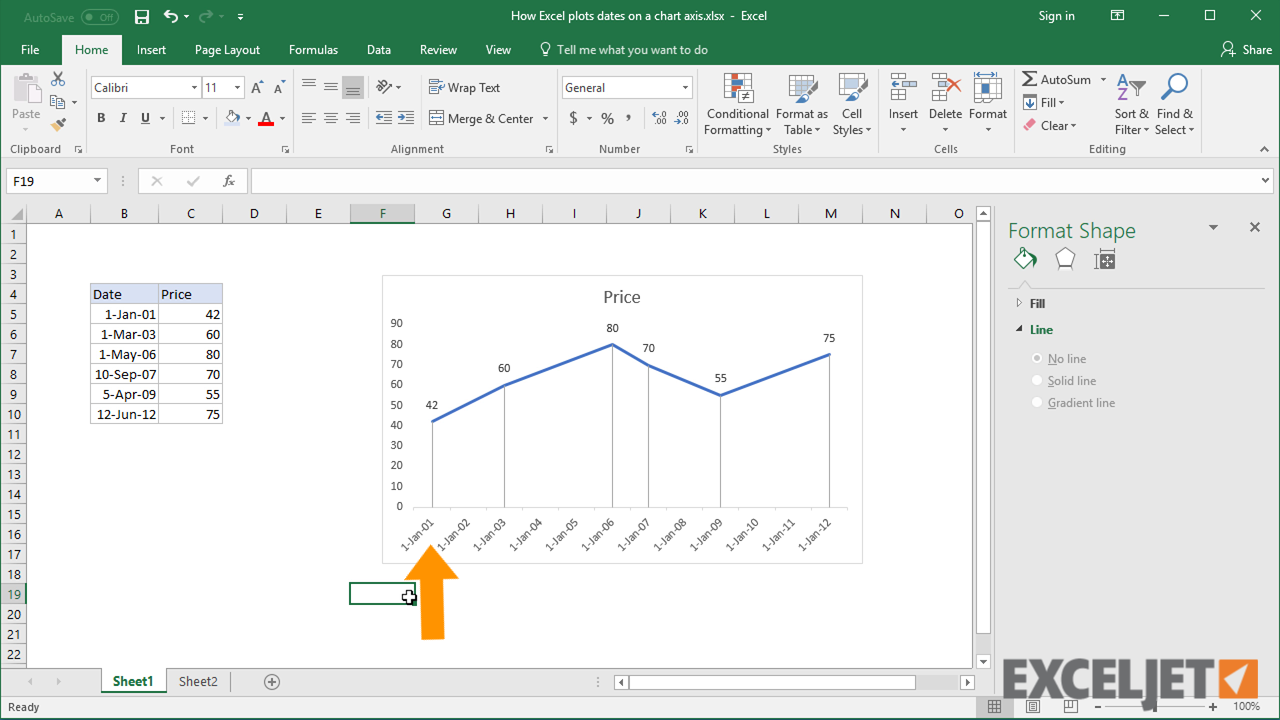Click the Format as Table button
This screenshot has width=1280, height=720.
[x=801, y=105]
